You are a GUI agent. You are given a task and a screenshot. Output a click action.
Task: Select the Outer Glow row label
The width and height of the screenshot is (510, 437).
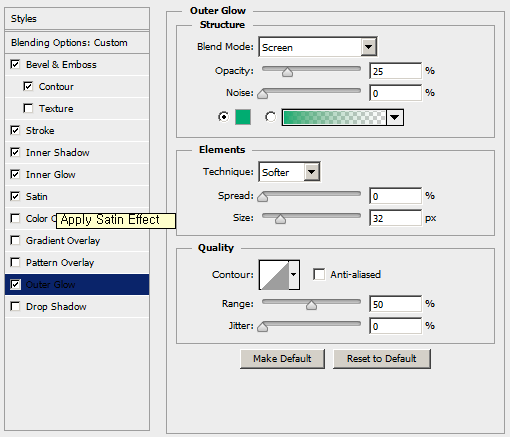pyautogui.click(x=51, y=284)
